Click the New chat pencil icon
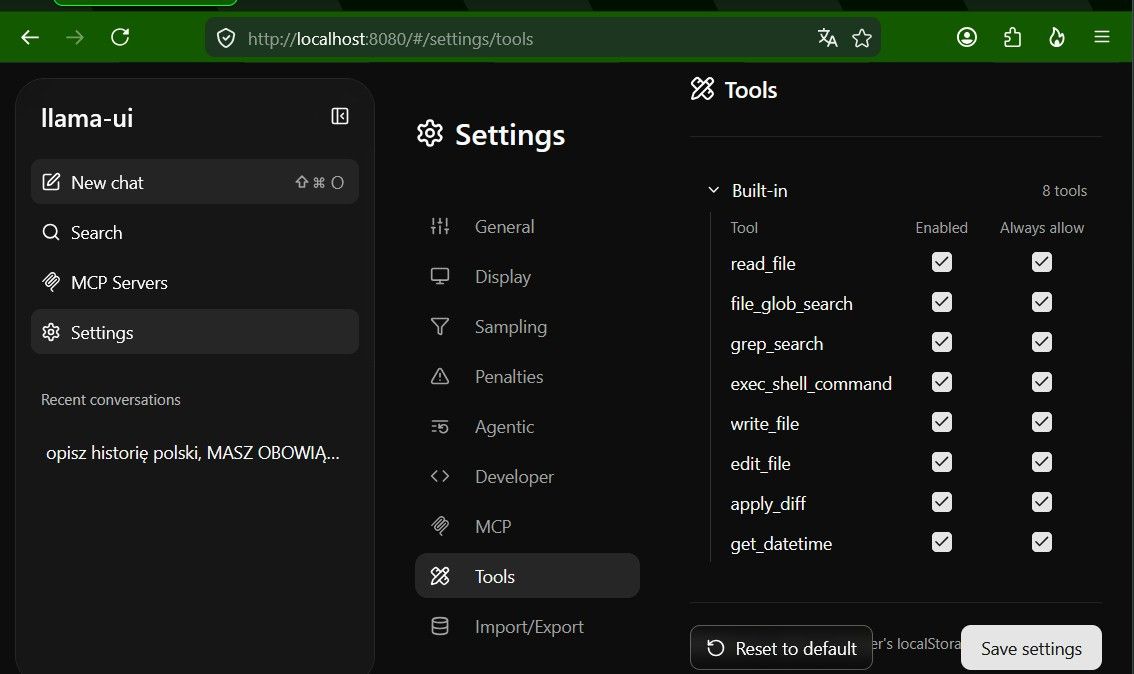The width and height of the screenshot is (1134, 674). (51, 182)
